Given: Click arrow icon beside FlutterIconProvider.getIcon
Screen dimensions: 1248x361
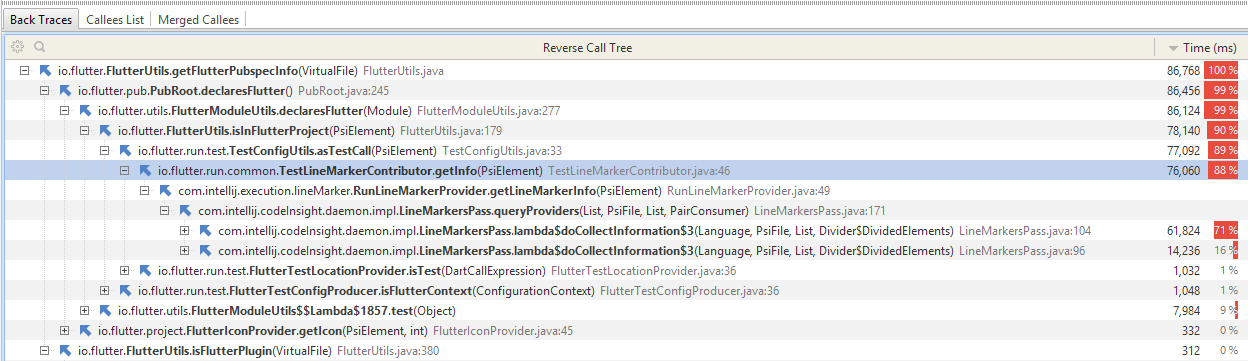Looking at the screenshot, I should (x=85, y=331).
